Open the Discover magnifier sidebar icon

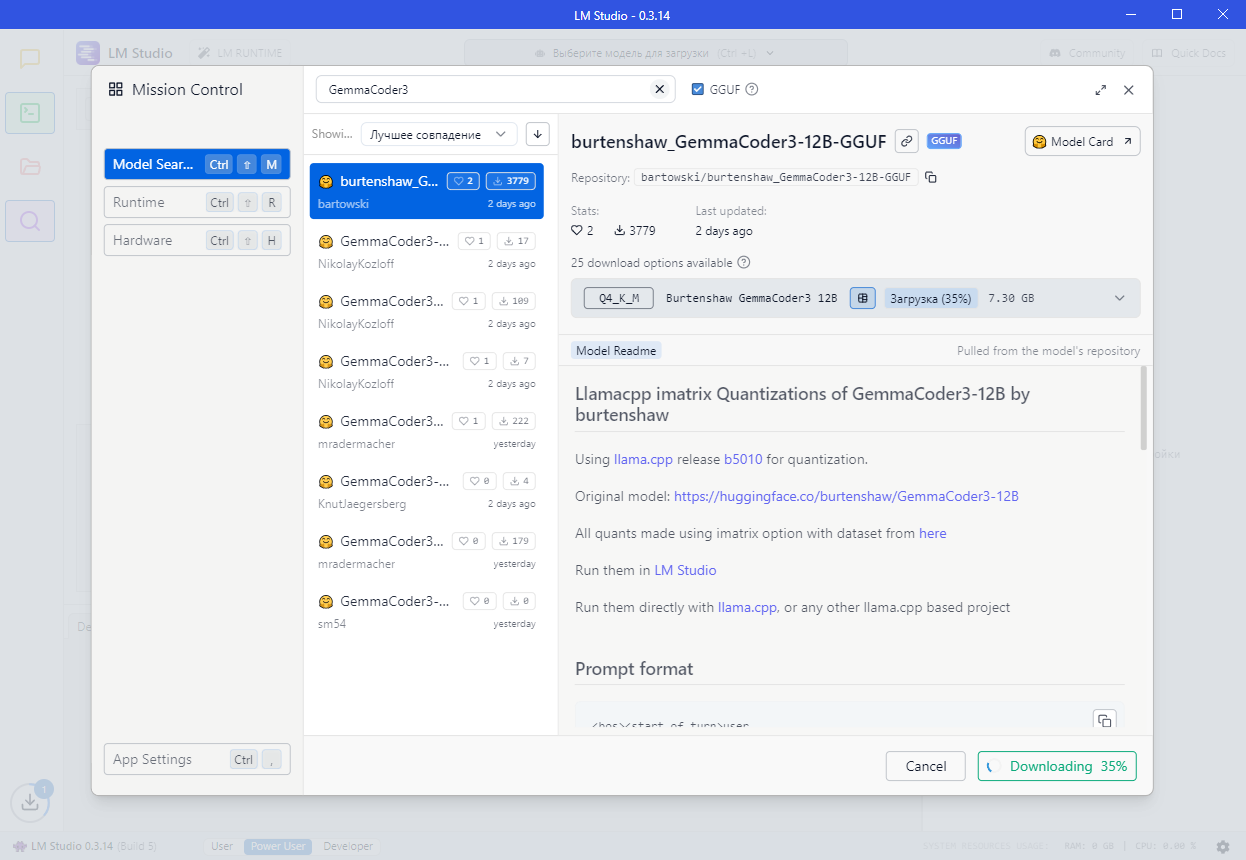30,221
